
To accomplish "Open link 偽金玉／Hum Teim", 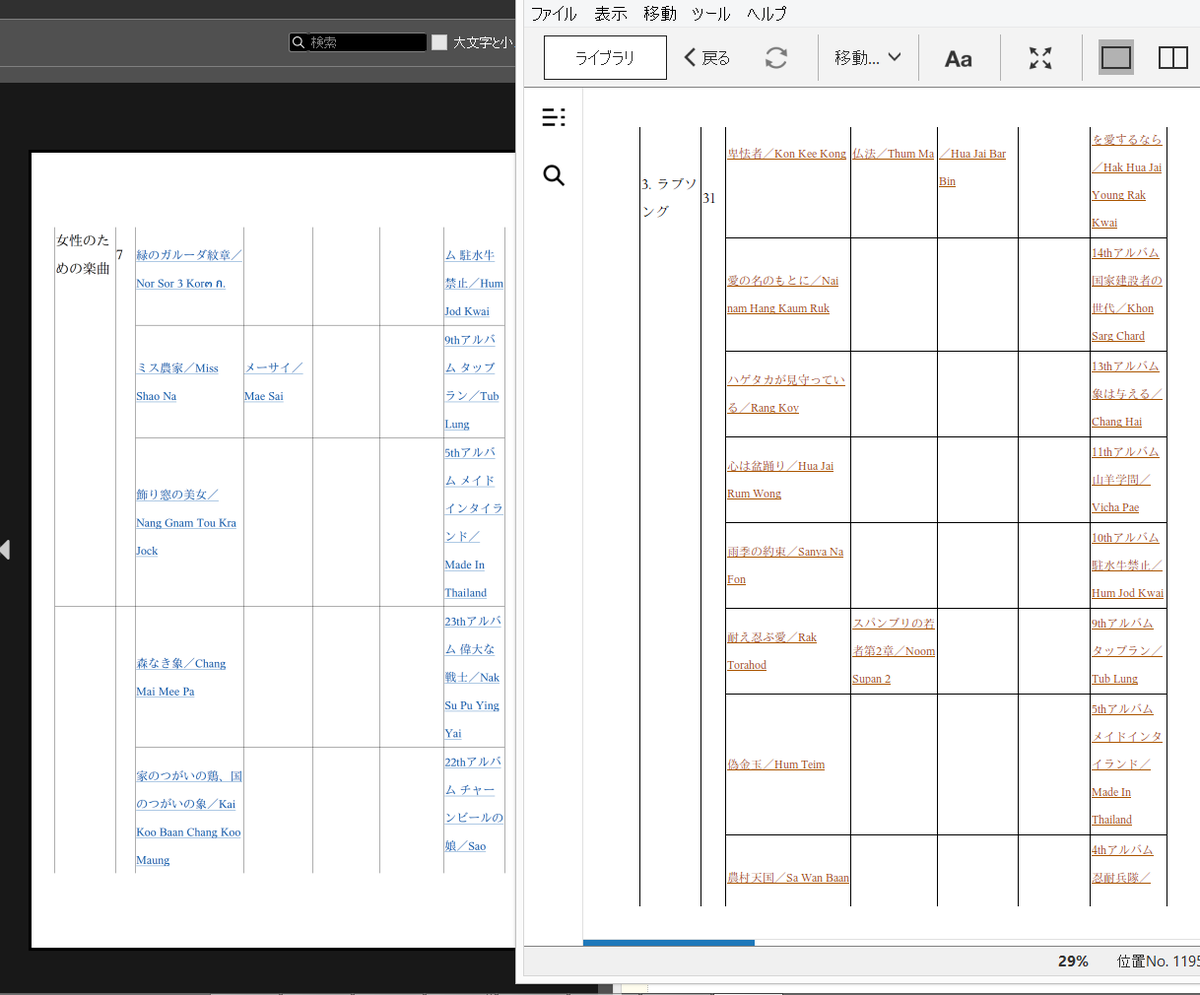I will 775,764.
